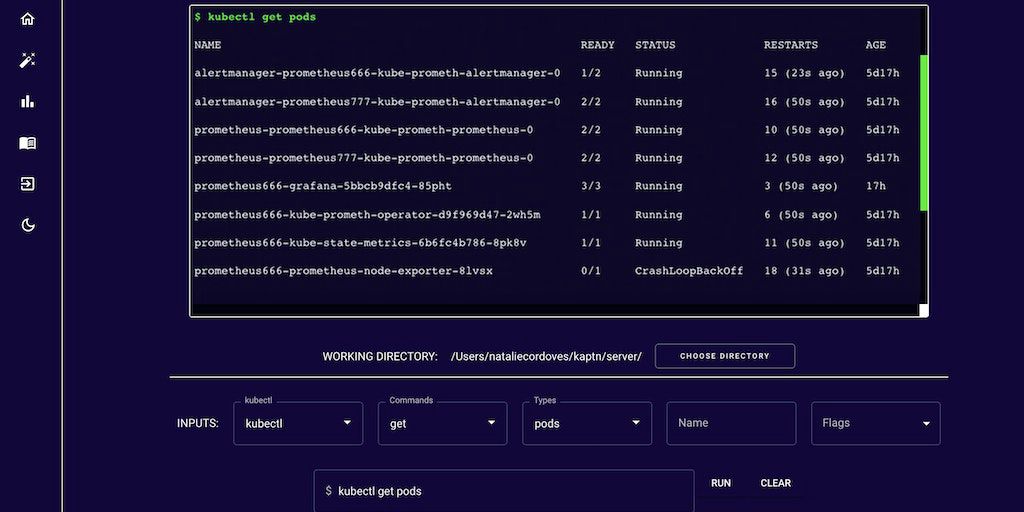Click the Name input field

(x=731, y=423)
